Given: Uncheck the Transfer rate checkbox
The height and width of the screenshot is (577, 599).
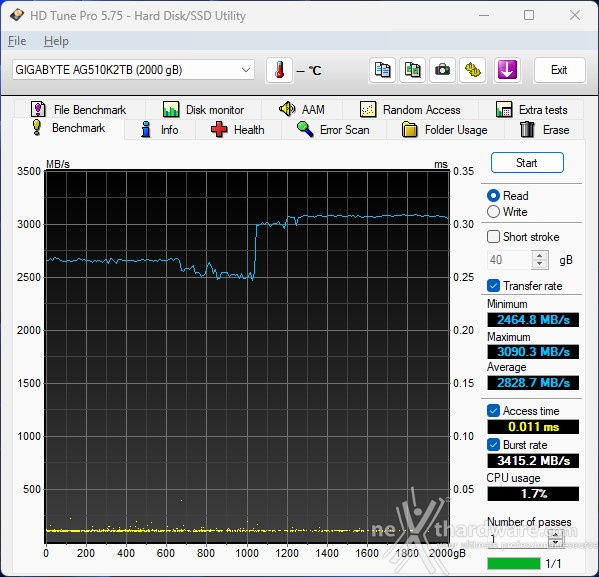Looking at the screenshot, I should [x=493, y=285].
